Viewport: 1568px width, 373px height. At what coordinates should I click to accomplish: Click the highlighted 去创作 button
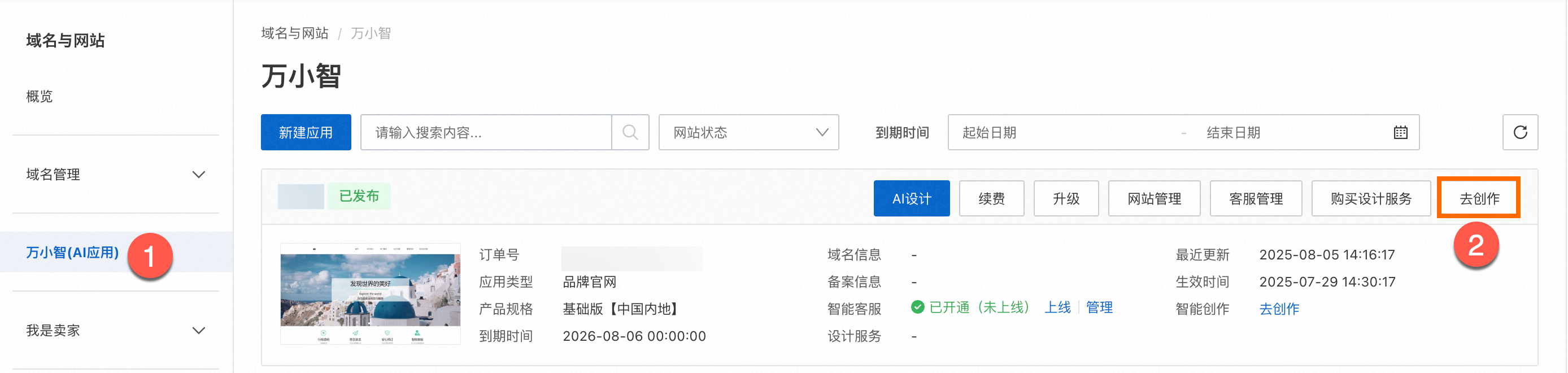click(x=1479, y=199)
